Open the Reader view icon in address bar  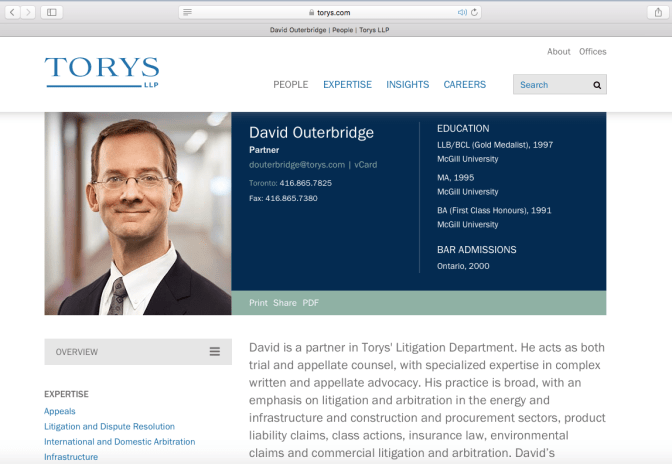(x=188, y=12)
